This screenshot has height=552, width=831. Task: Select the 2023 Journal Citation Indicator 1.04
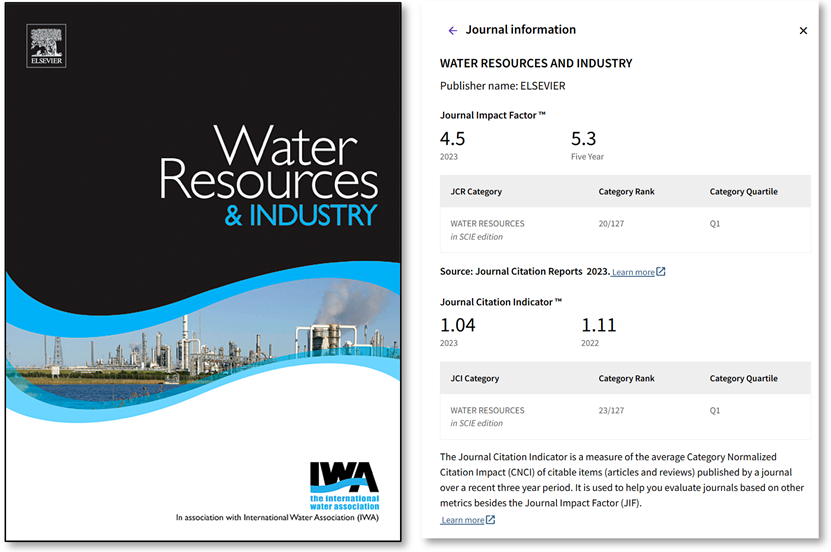458,325
